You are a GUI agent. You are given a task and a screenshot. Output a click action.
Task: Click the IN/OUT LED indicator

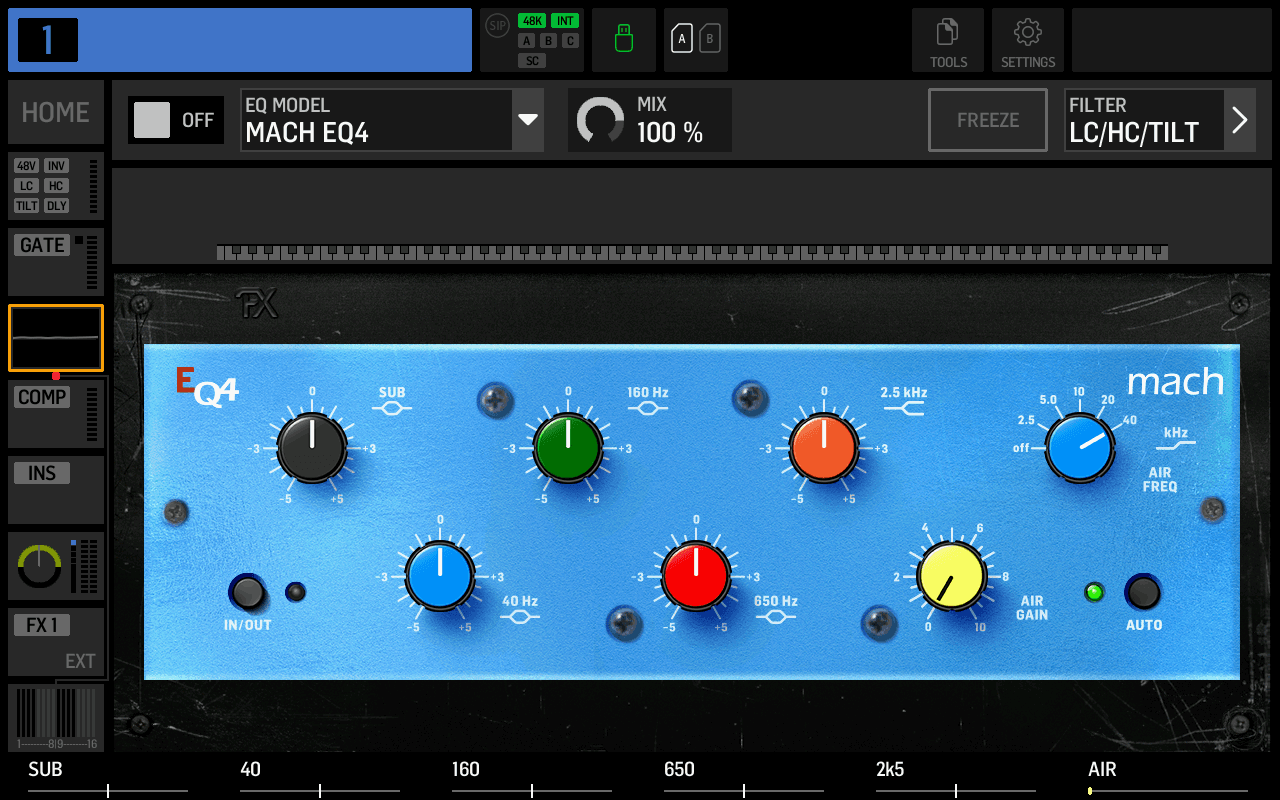[295, 592]
